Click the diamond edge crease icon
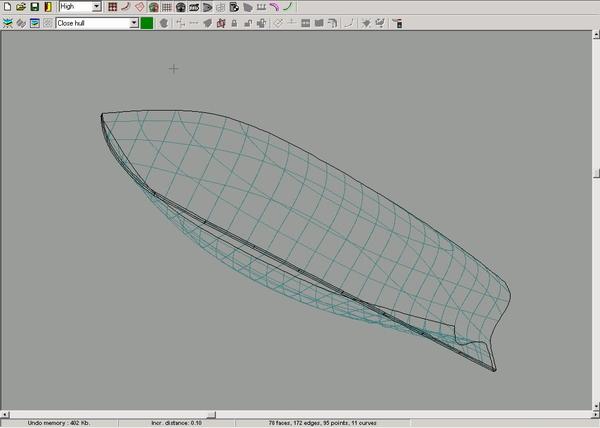The width and height of the screenshot is (600, 428). (x=278, y=23)
